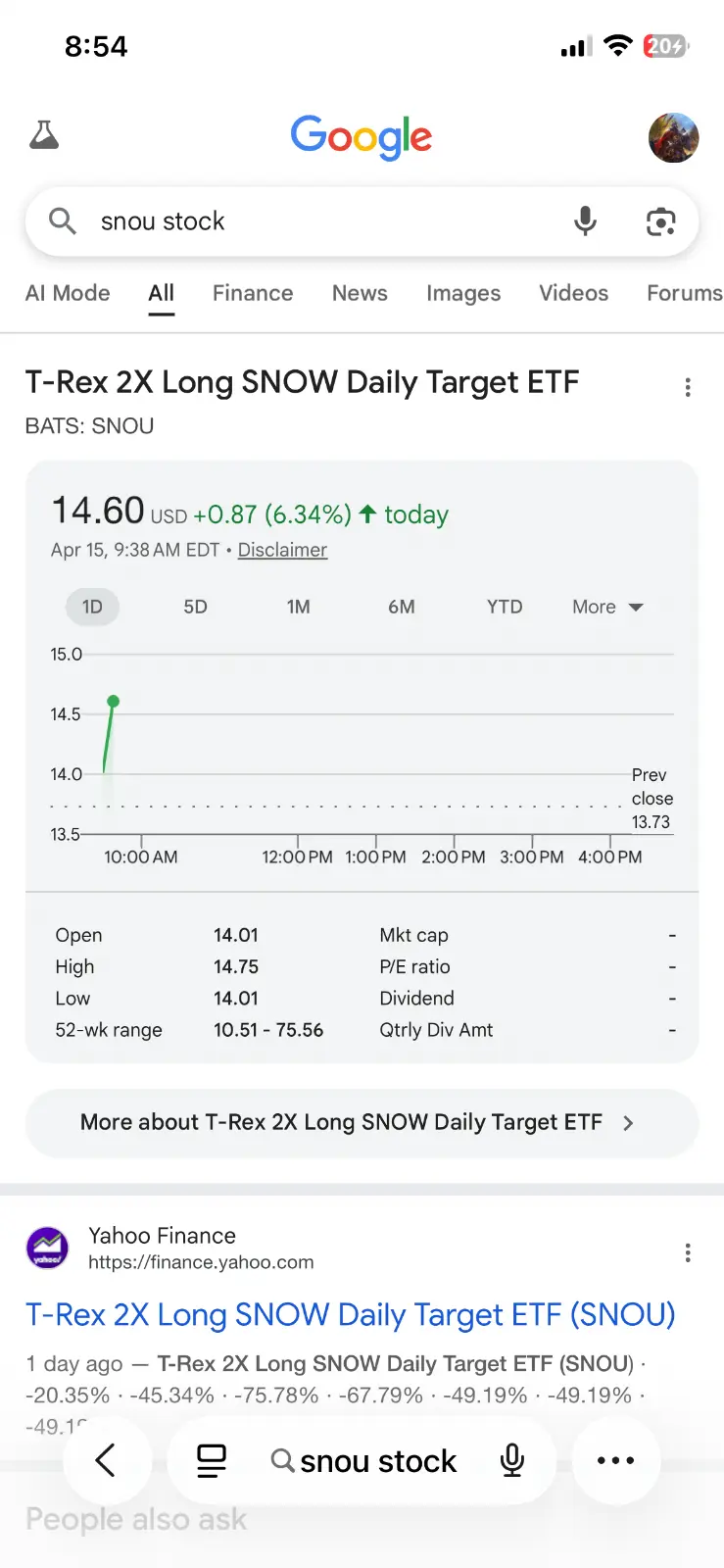Open Yahoo Finance SNOU result link

pos(350,1314)
